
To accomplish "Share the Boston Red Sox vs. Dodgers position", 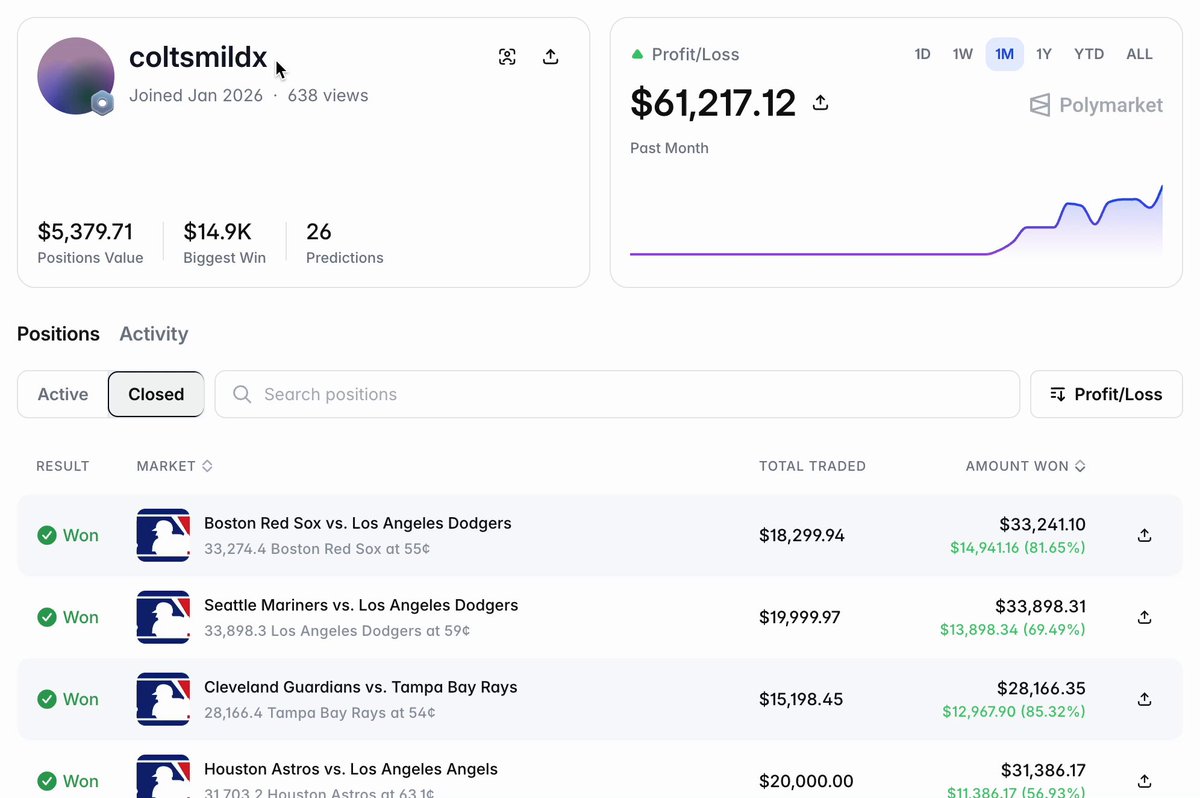I will point(1145,535).
